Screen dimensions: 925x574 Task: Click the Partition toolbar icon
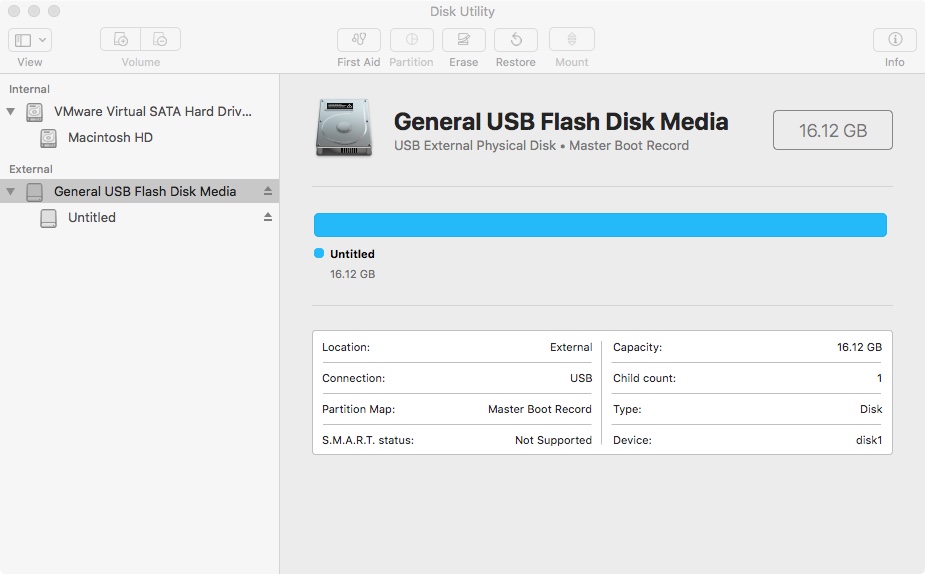(x=411, y=40)
